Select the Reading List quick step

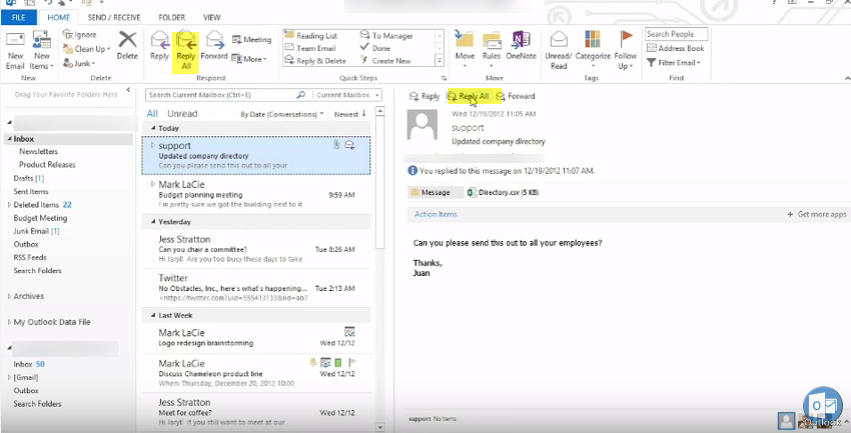pos(310,36)
